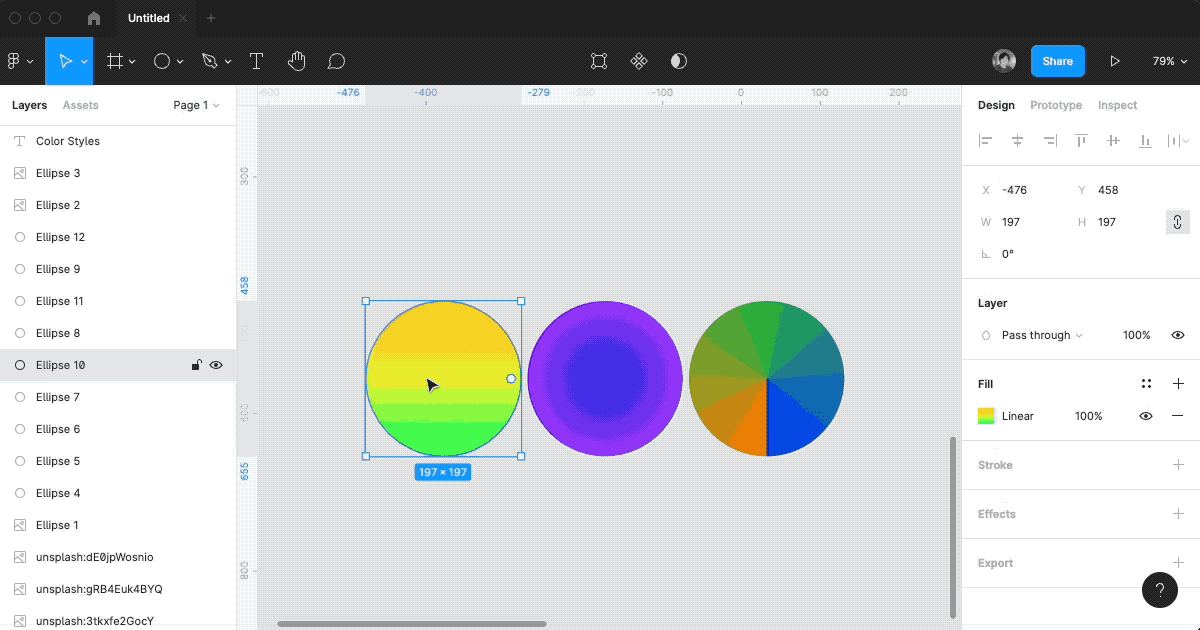Click the Pen tool icon
Image resolution: width=1200 pixels, height=630 pixels.
209,61
